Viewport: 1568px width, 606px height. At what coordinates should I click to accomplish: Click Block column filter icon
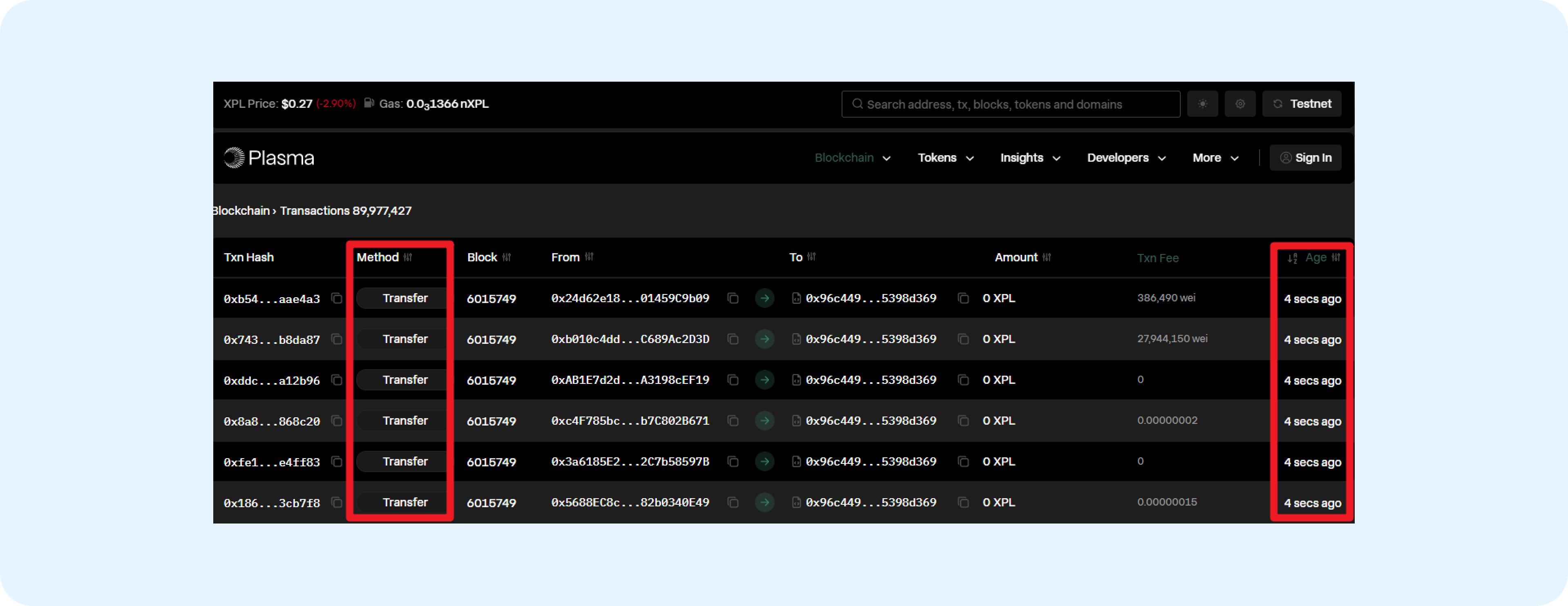pos(507,257)
